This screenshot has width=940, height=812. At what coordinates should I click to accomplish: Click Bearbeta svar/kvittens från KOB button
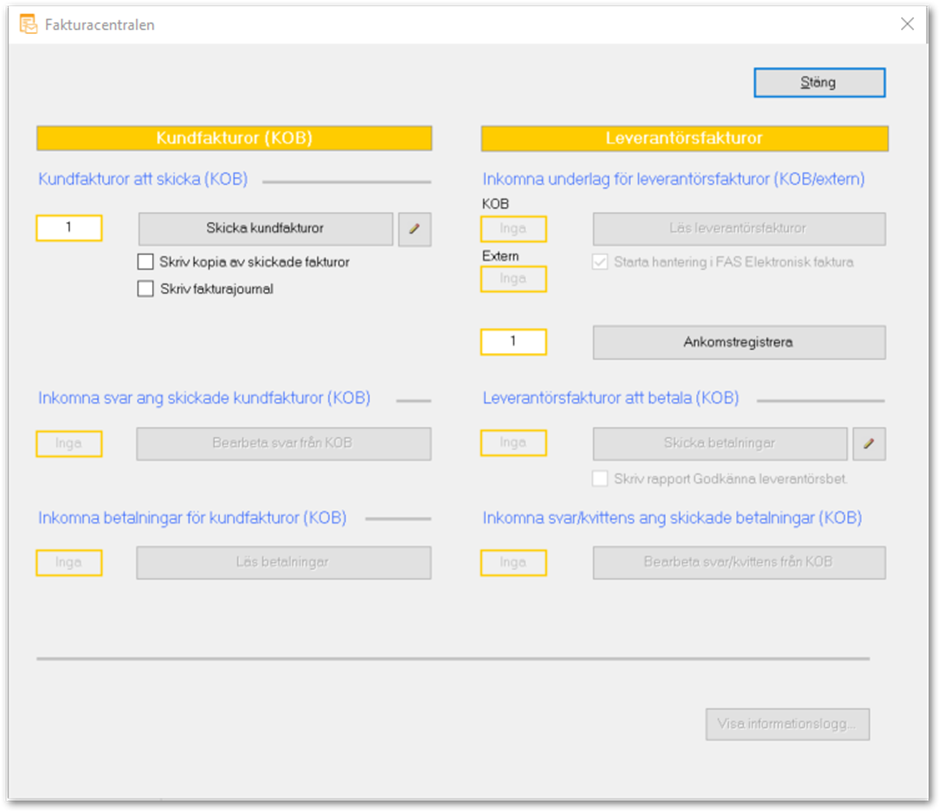[739, 563]
